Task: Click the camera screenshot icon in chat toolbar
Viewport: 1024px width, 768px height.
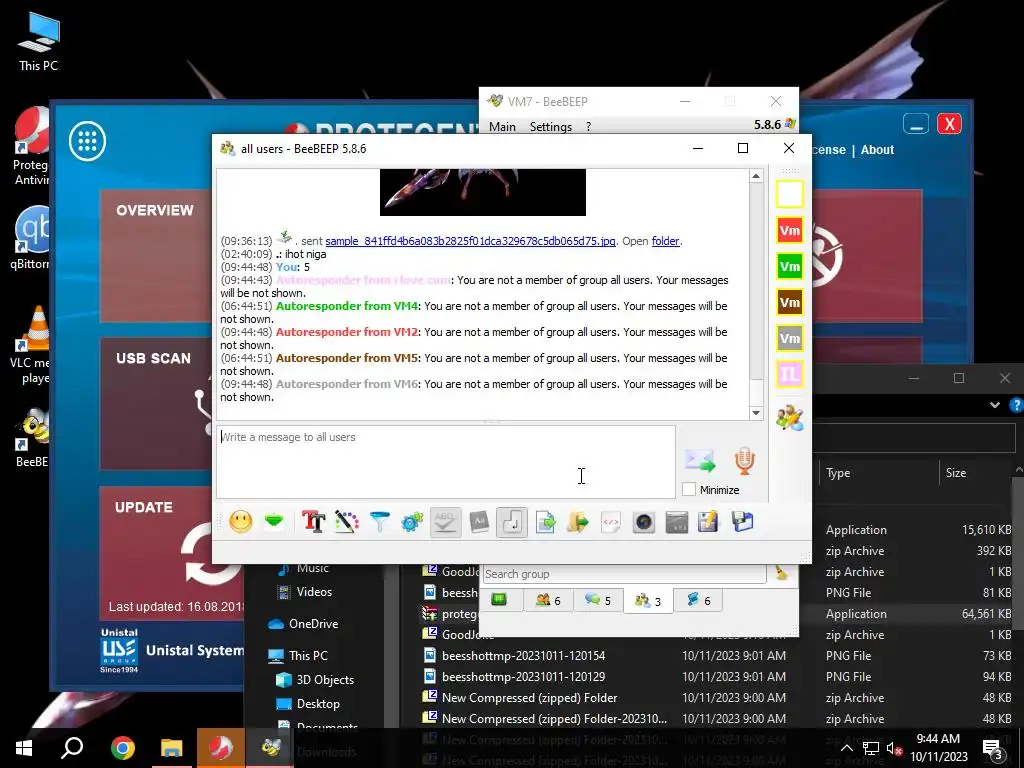Action: 643,522
